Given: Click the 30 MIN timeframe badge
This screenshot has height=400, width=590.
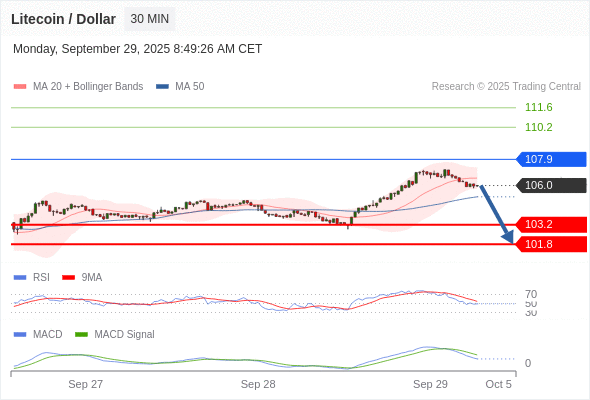Looking at the screenshot, I should (149, 19).
